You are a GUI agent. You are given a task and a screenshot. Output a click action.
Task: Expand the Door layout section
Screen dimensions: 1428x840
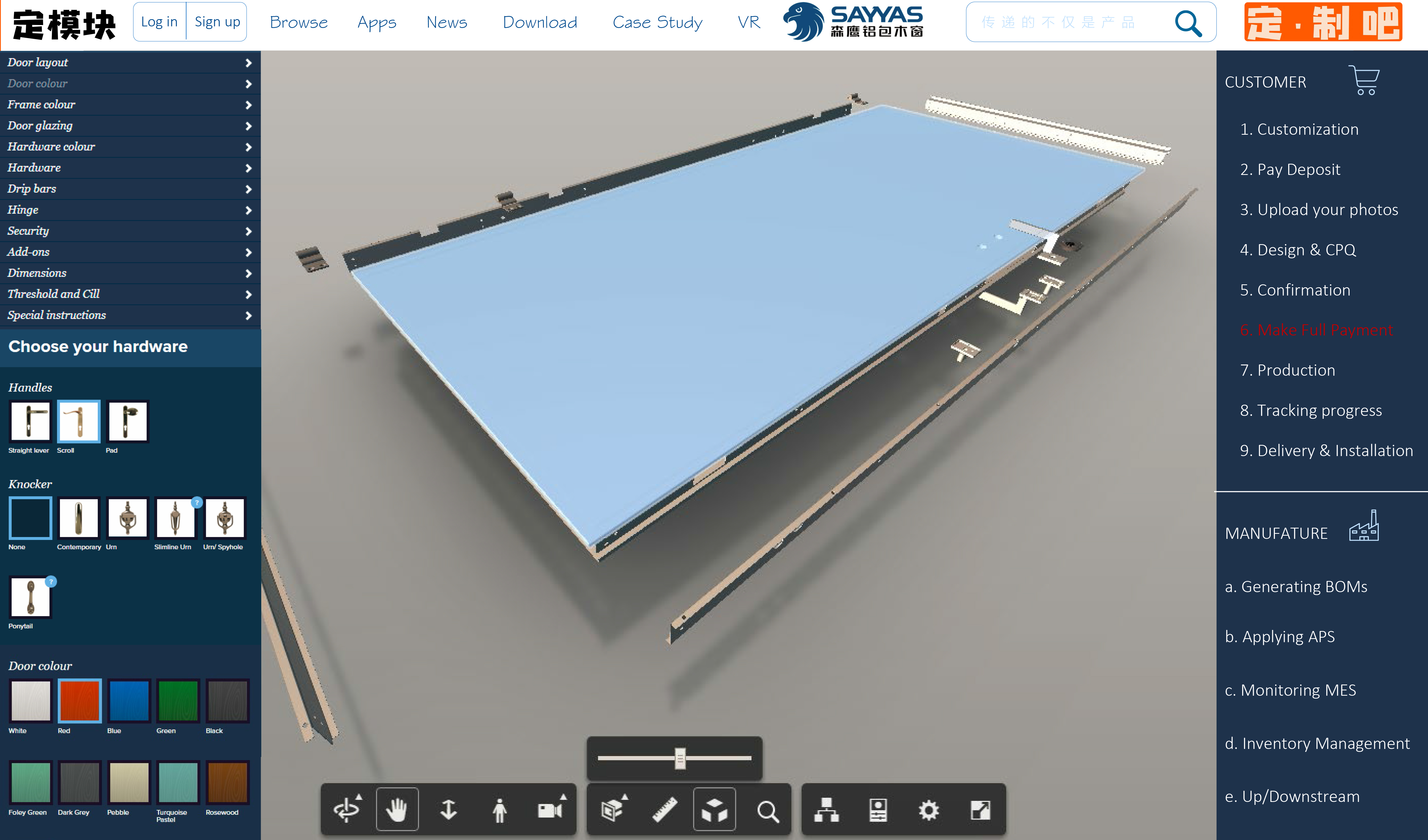130,62
